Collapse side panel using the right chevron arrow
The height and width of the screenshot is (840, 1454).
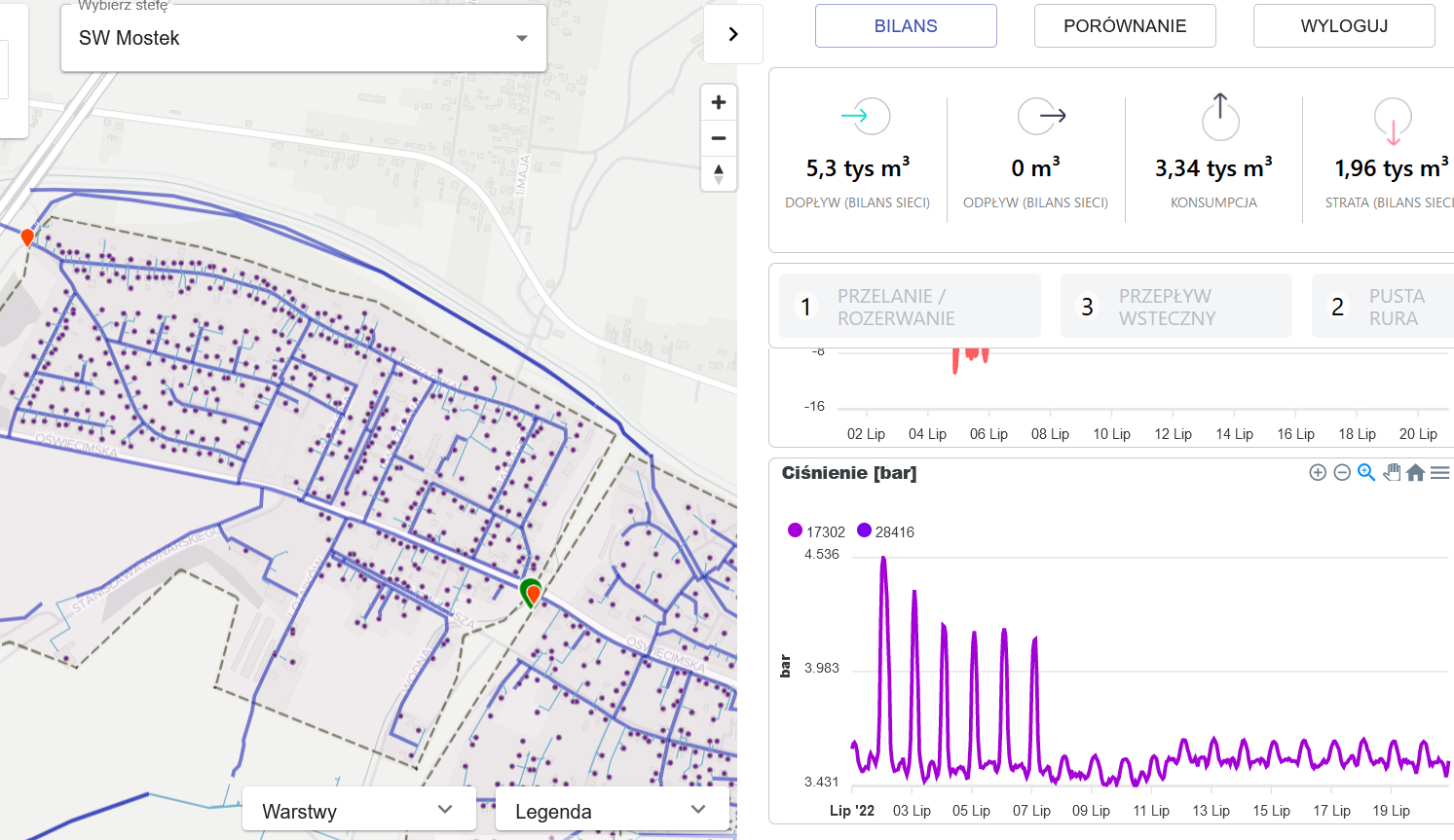click(733, 34)
